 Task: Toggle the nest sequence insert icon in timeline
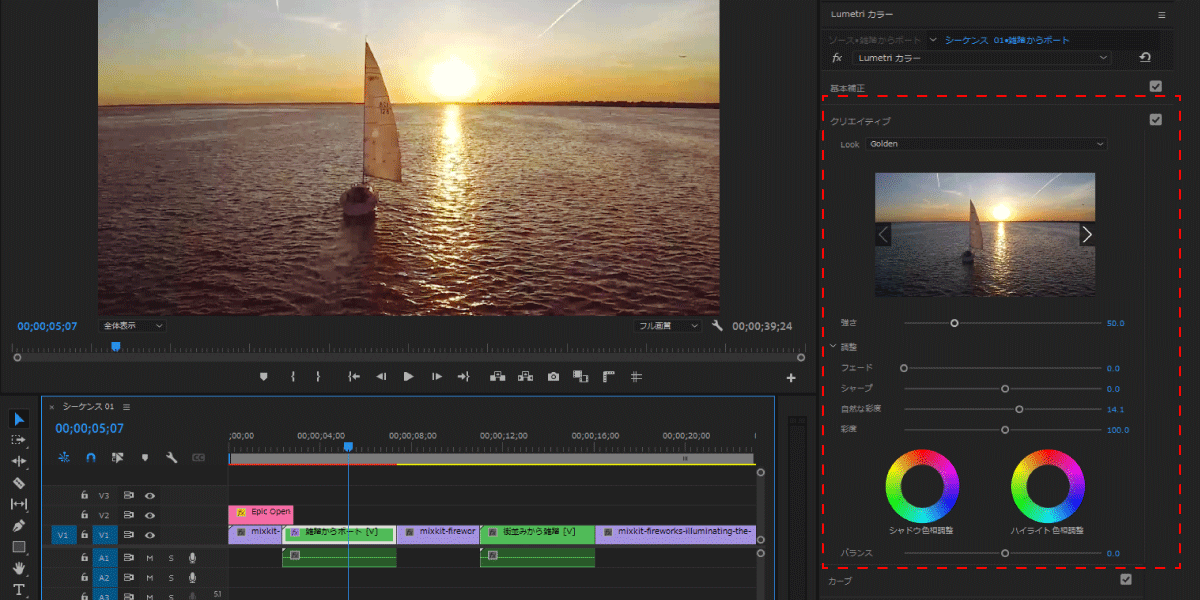click(64, 457)
